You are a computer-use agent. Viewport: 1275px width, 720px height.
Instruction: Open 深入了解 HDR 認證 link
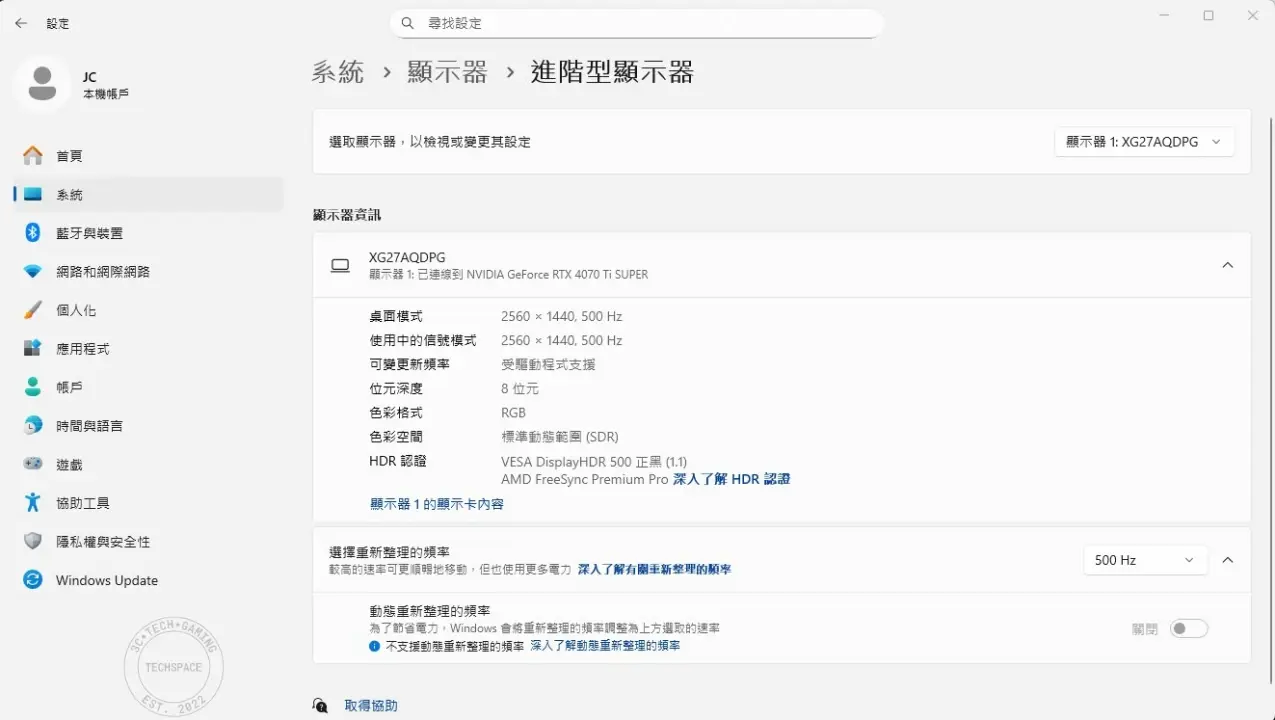731,480
